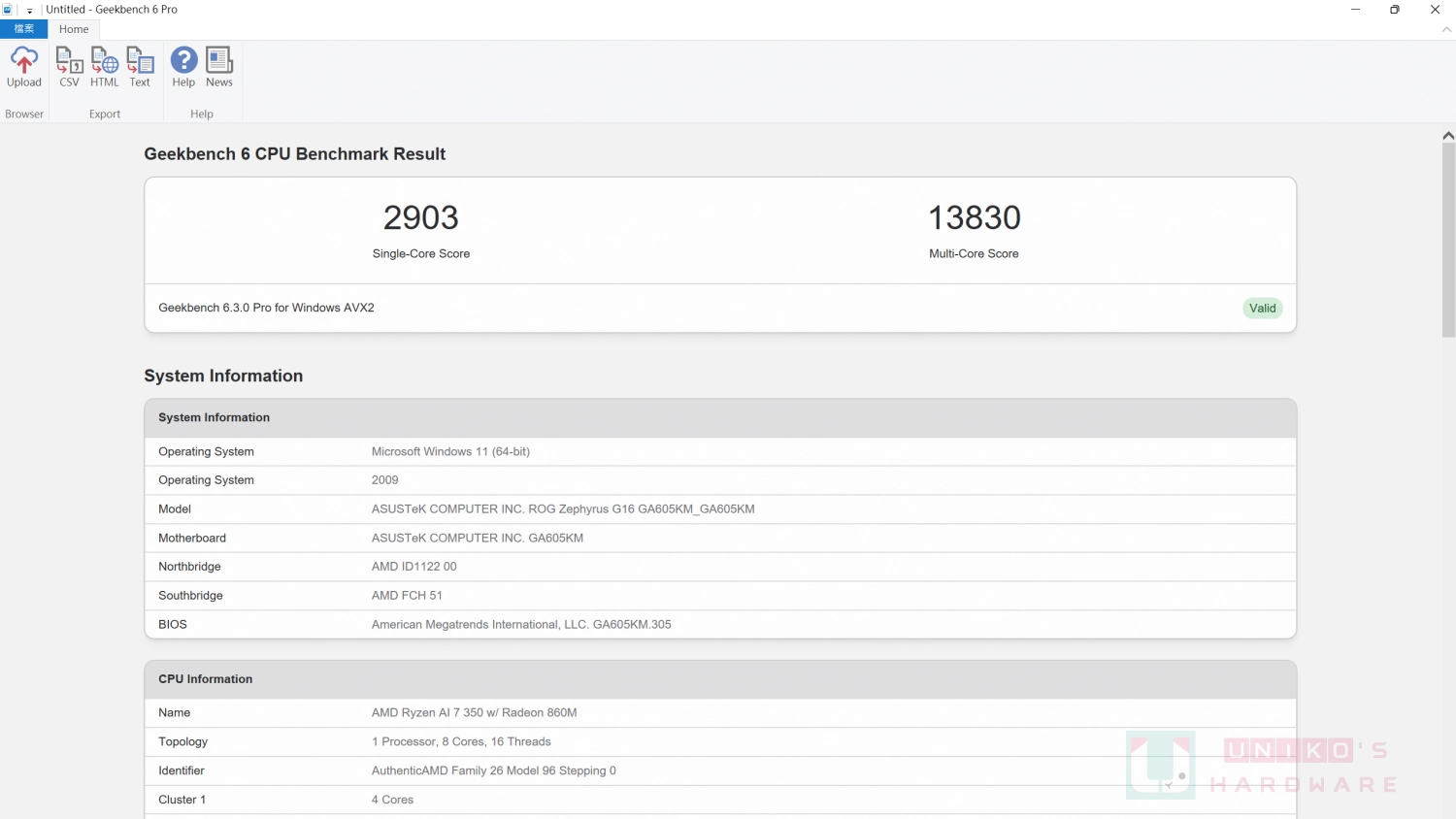Open the blue File menu tab
This screenshot has height=819, width=1456.
pyautogui.click(x=23, y=29)
